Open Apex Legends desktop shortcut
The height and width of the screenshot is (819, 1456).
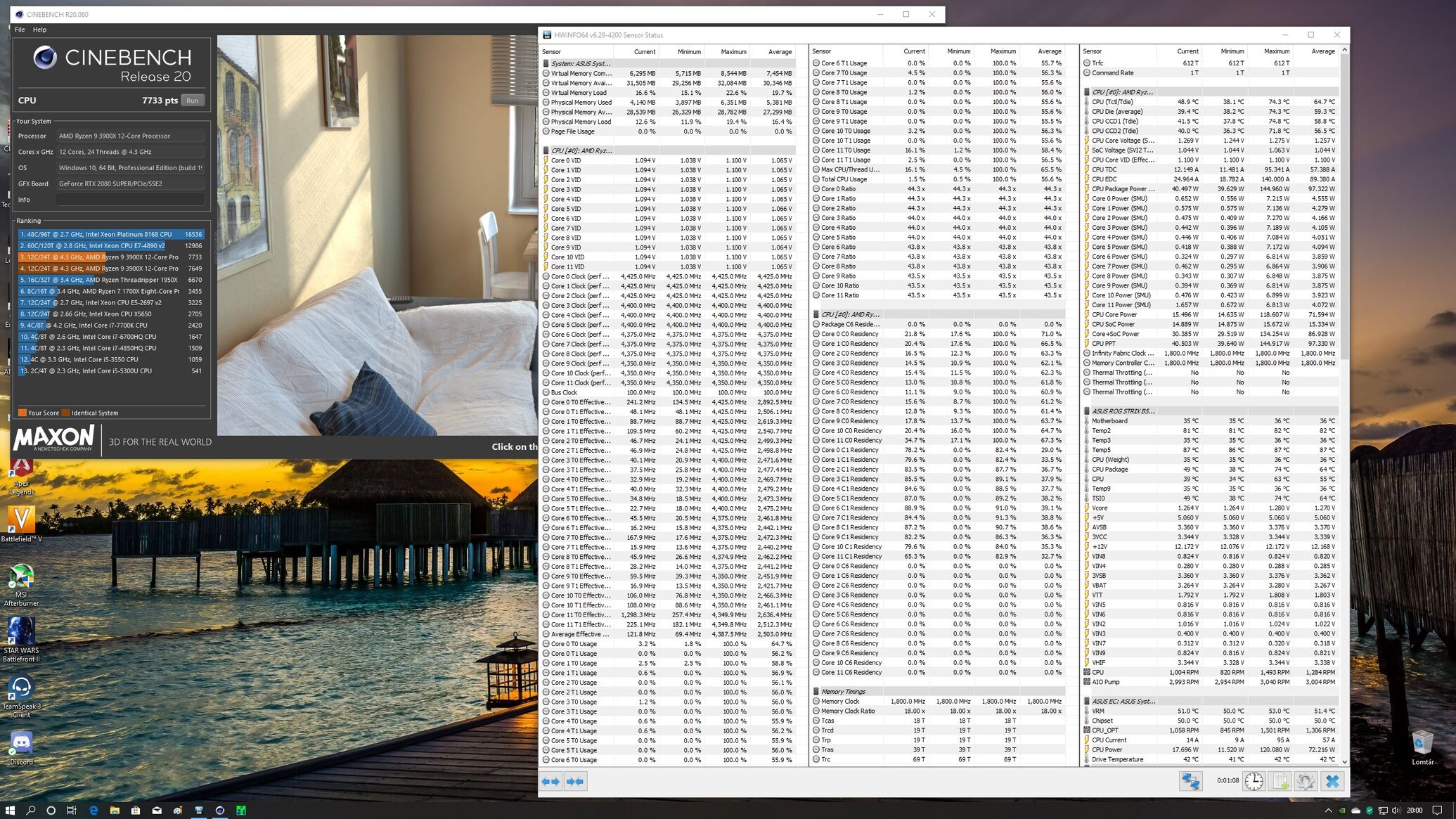coord(21,477)
